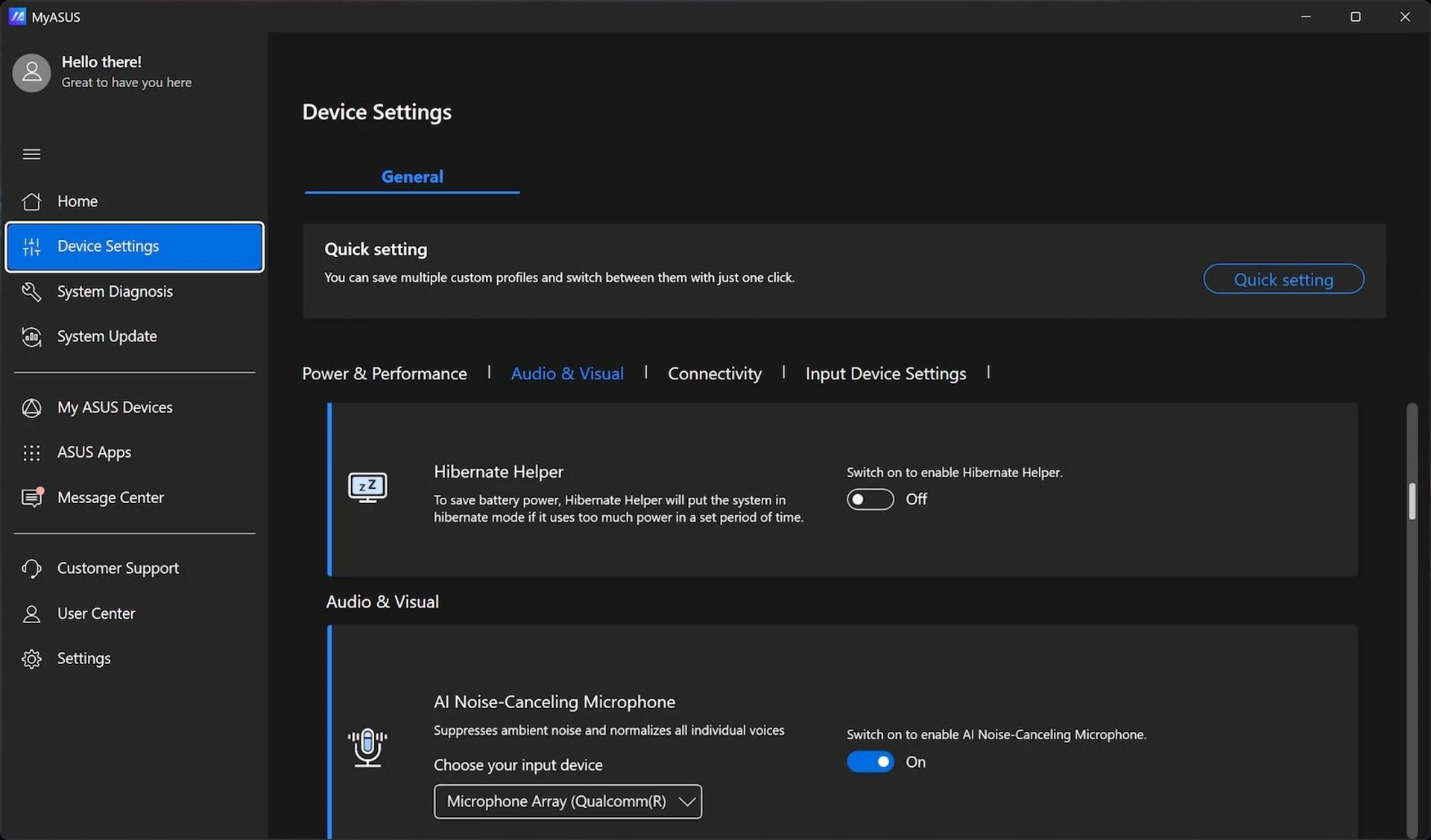Open My ASUS Devices page
The image size is (1431, 840).
point(134,408)
